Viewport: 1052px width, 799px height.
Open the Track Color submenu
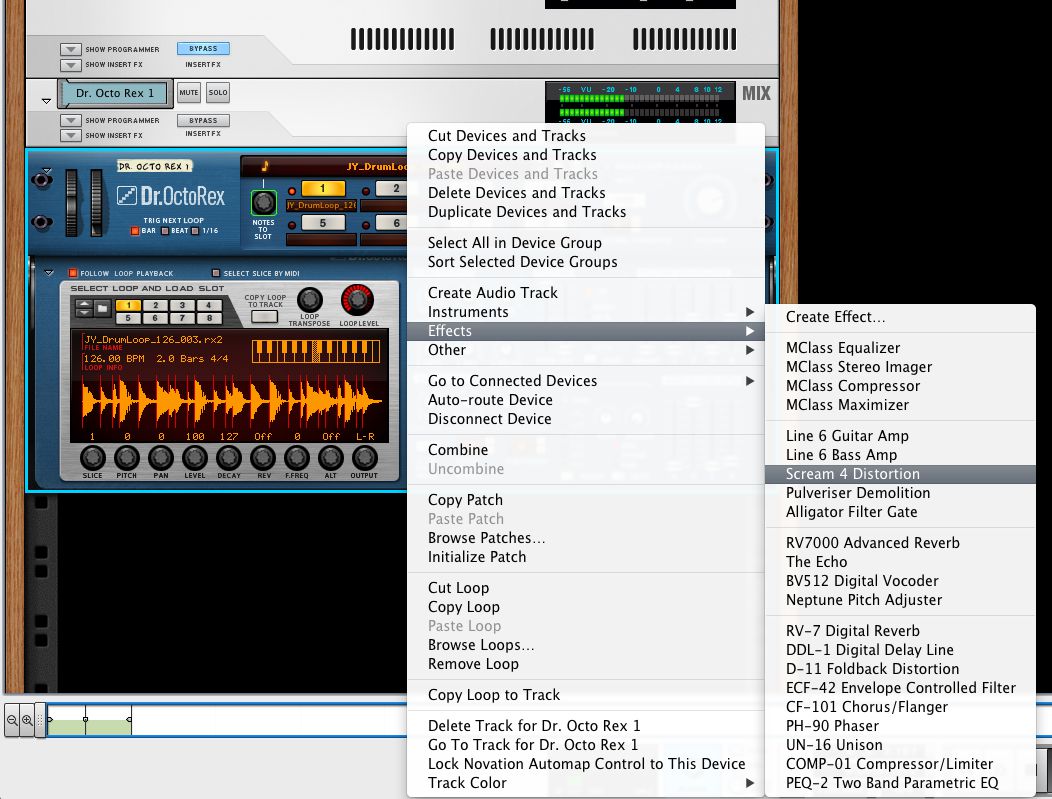(x=586, y=783)
